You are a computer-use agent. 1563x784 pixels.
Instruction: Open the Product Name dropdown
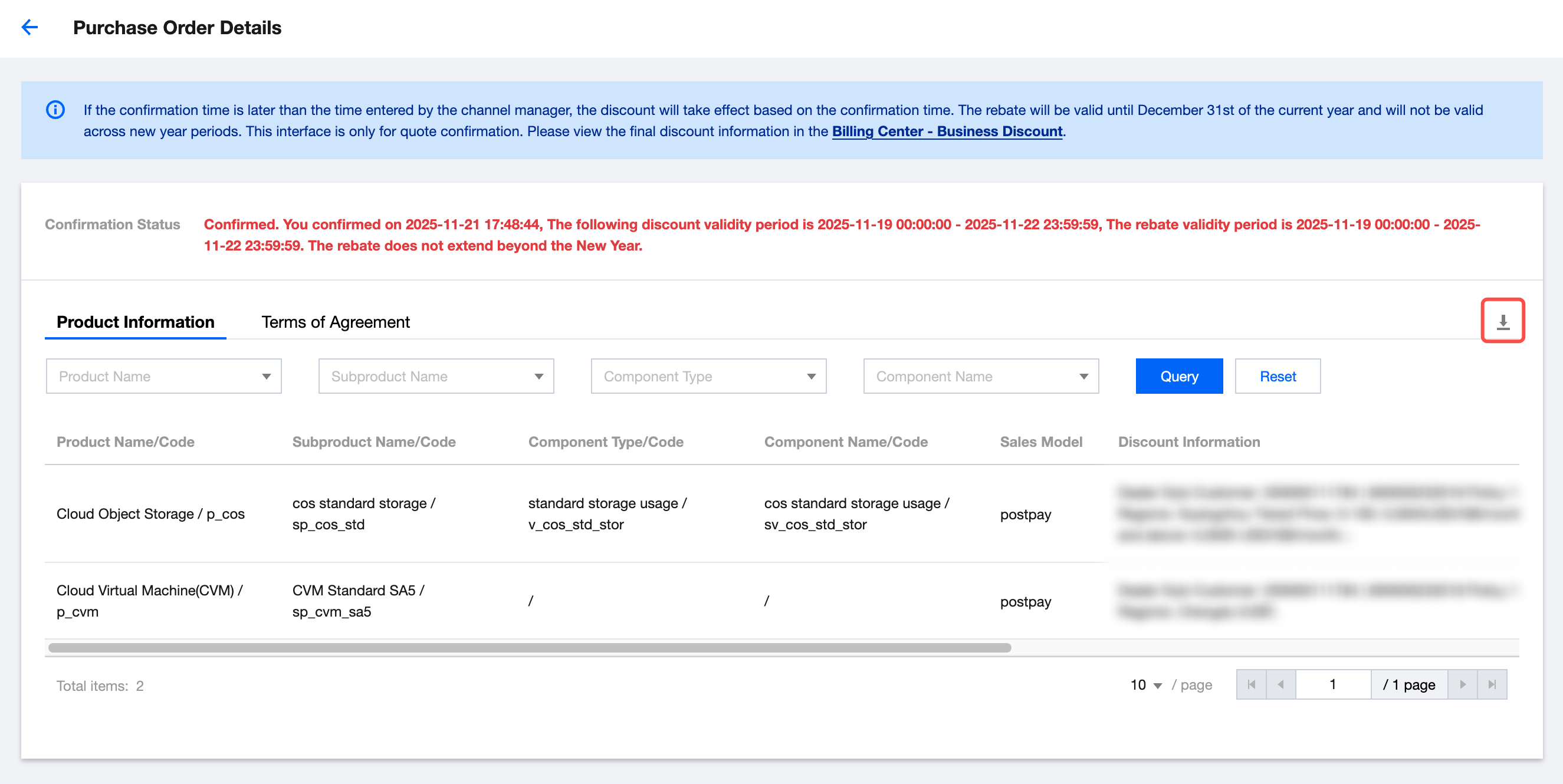pyautogui.click(x=163, y=376)
